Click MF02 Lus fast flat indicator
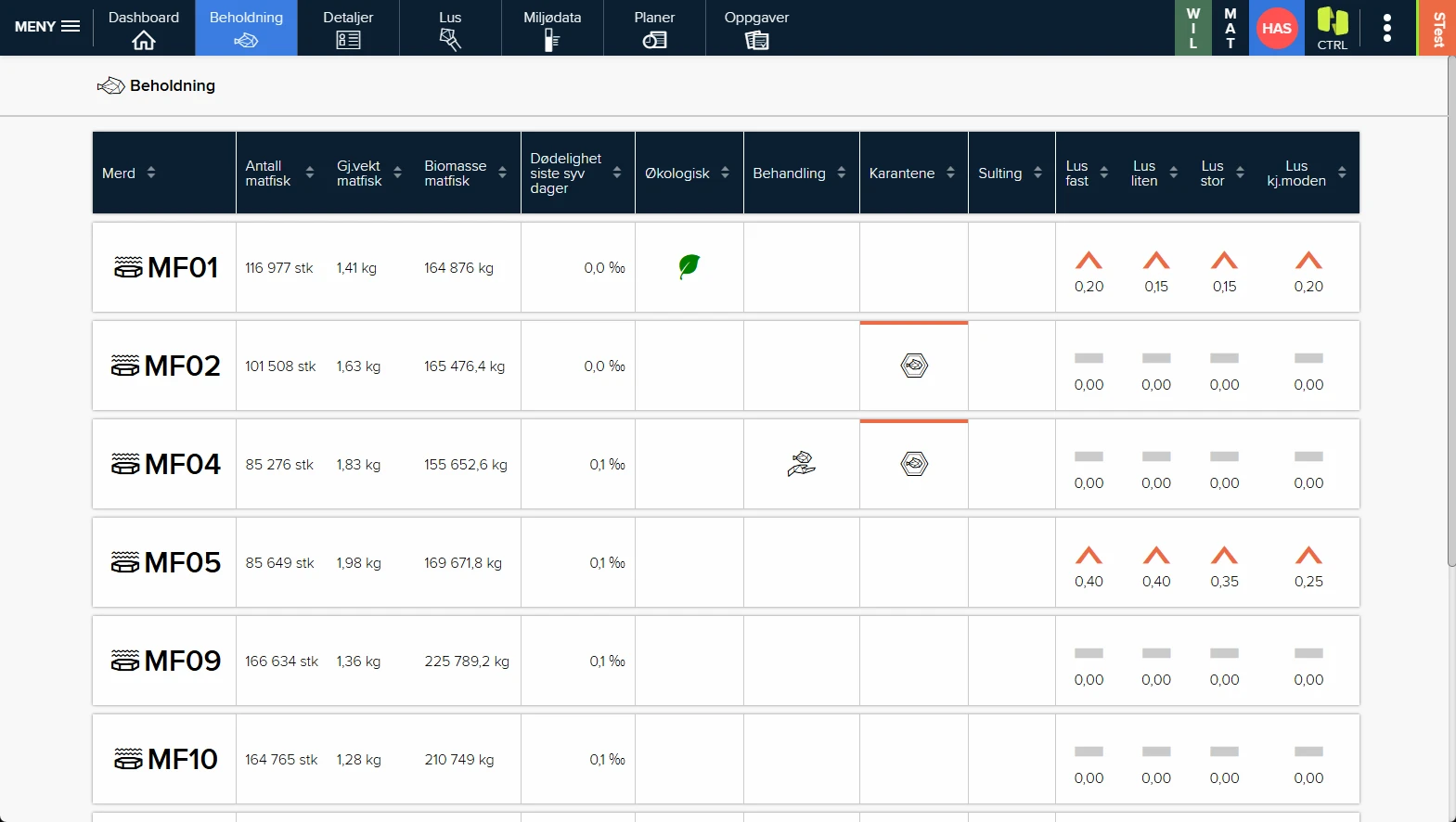1456x822 pixels. [x=1089, y=358]
